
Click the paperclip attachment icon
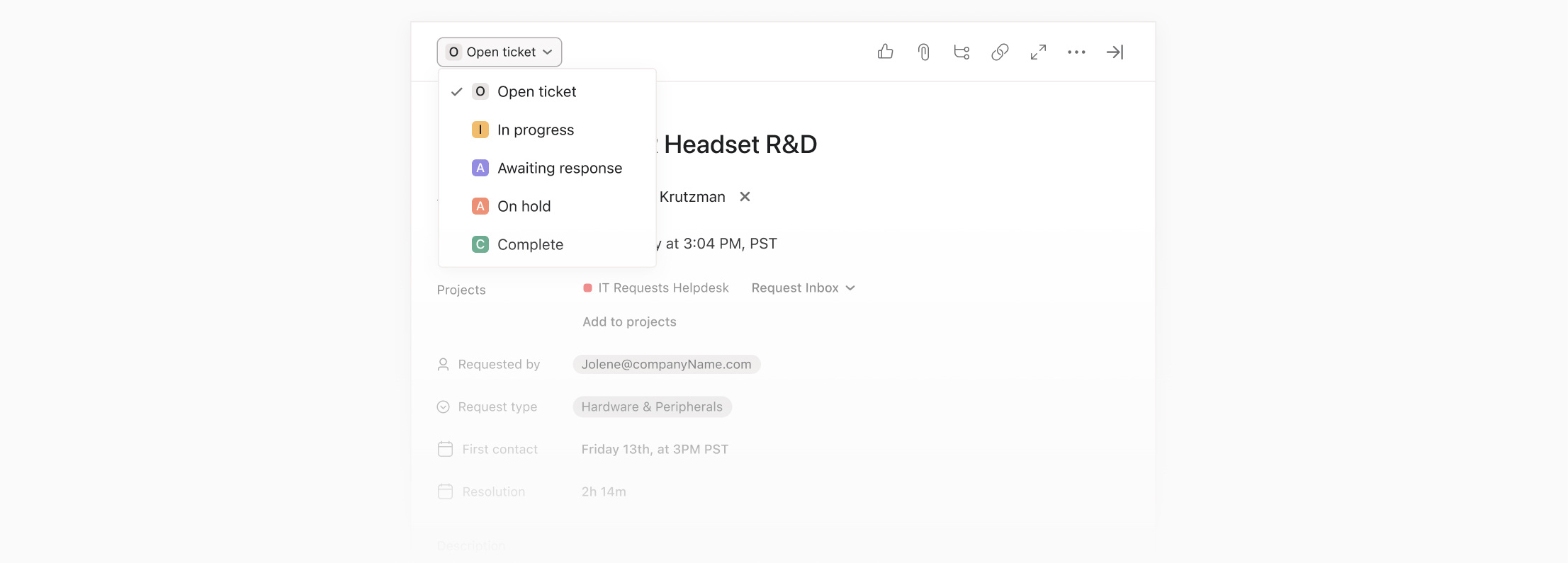pos(923,52)
